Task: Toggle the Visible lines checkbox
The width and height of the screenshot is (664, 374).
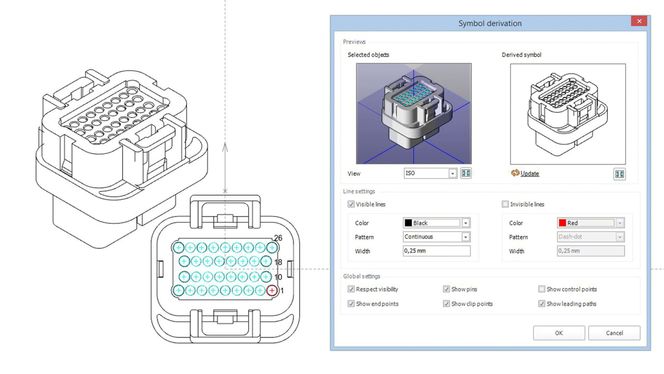Action: pyautogui.click(x=351, y=204)
